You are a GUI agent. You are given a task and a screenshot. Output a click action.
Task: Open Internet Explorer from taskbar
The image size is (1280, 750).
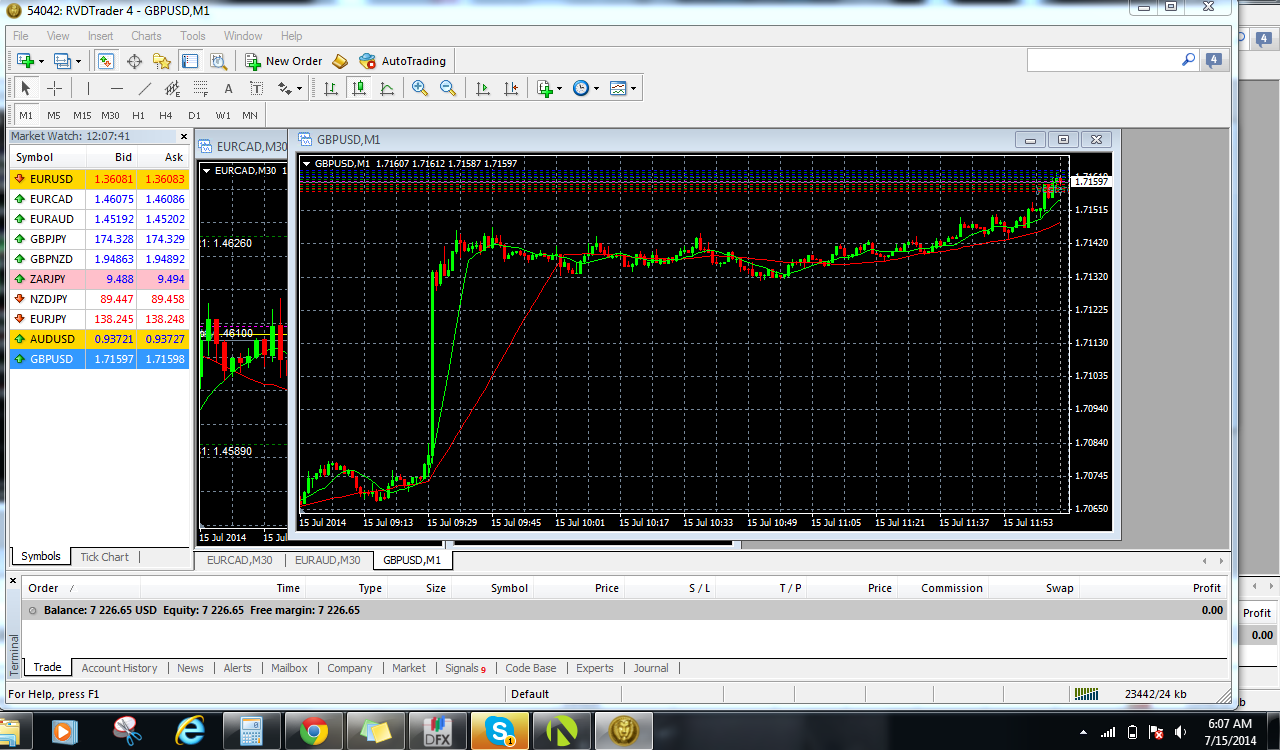tap(190, 731)
